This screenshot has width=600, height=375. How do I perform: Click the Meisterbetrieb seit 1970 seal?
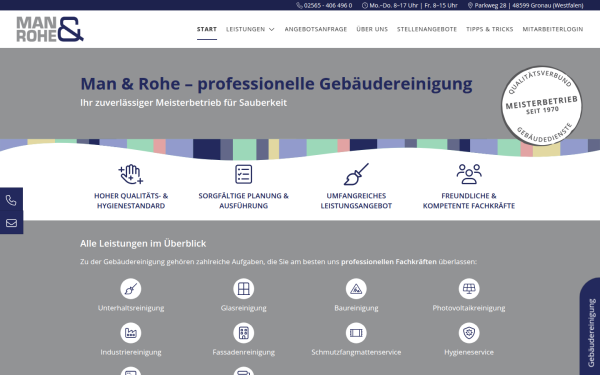click(x=541, y=106)
